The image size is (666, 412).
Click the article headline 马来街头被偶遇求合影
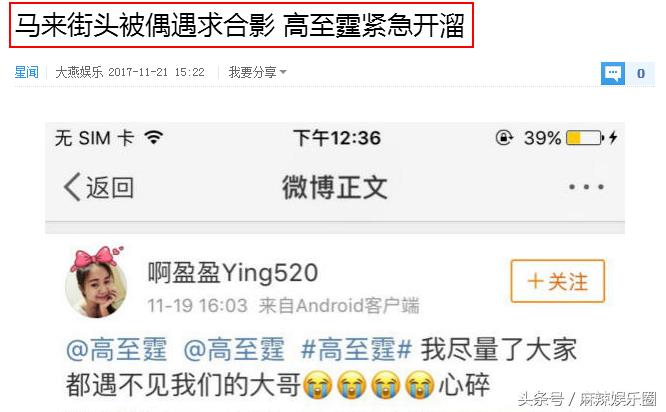pyautogui.click(x=145, y=25)
